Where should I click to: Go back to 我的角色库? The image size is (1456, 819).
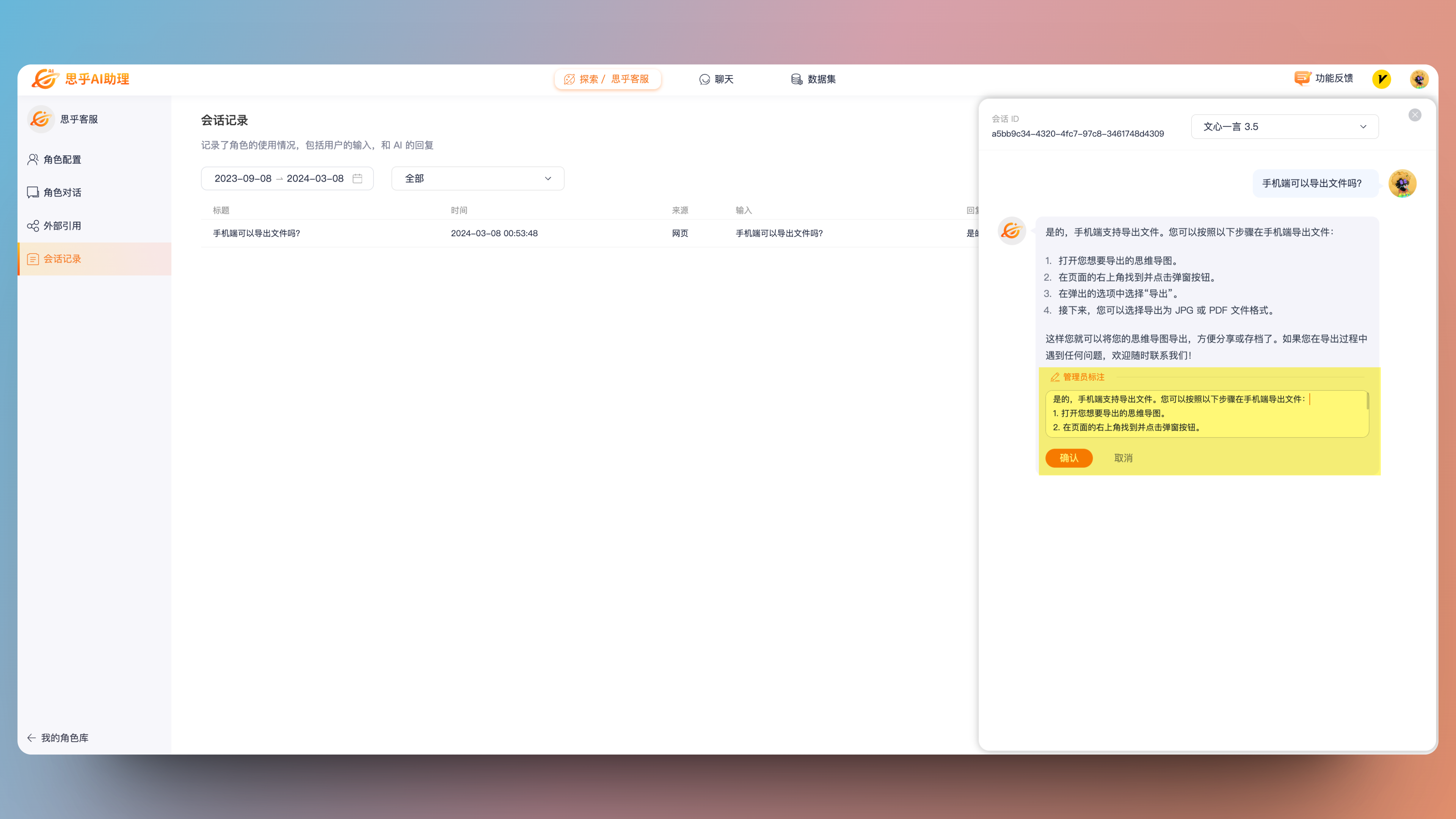[x=58, y=737]
